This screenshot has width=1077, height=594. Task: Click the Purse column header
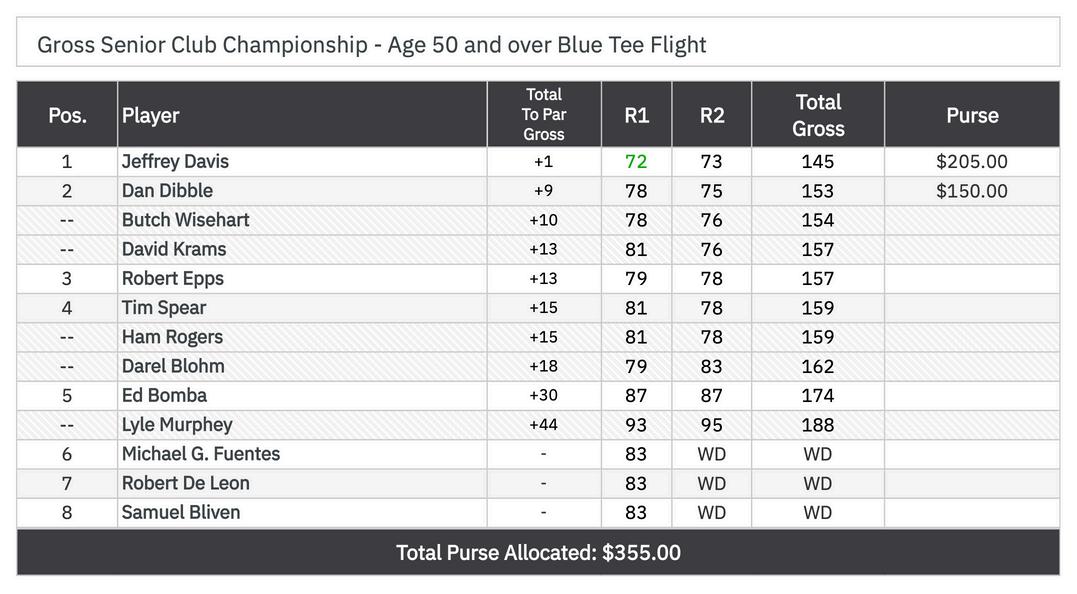972,115
